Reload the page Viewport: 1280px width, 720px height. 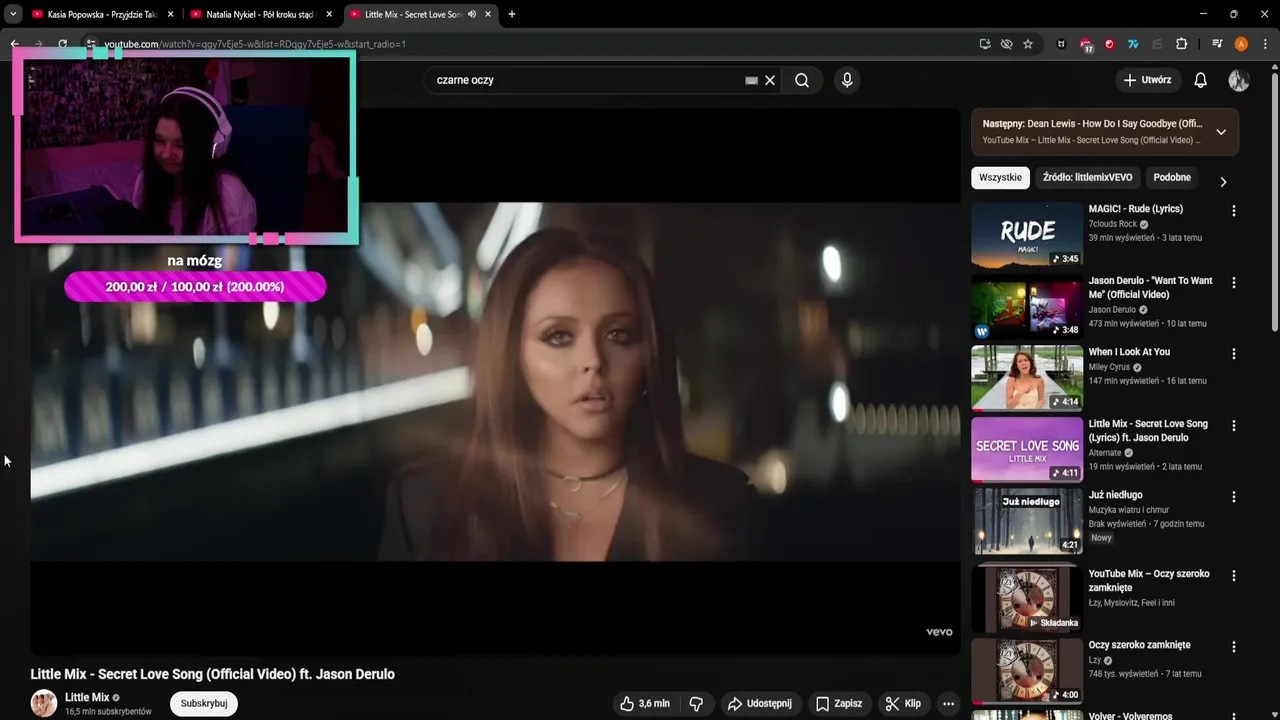click(62, 44)
